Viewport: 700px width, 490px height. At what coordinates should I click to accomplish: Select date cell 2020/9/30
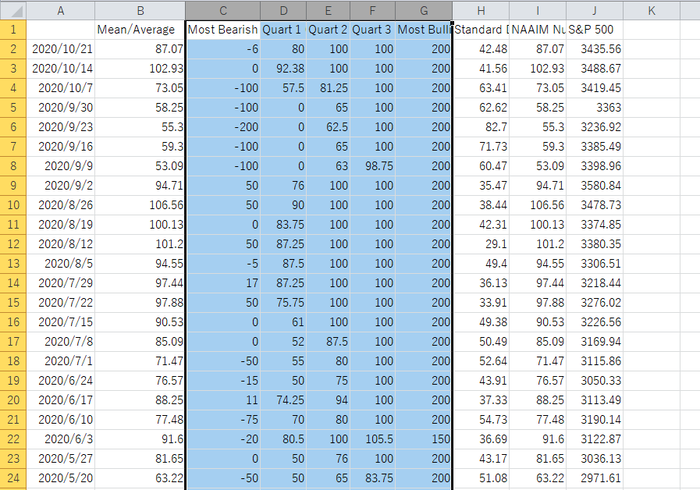(x=61, y=108)
